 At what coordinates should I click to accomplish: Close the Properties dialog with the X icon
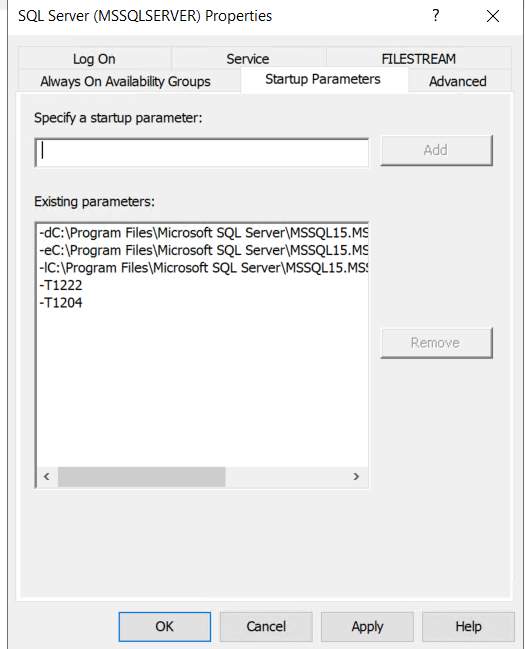[493, 16]
